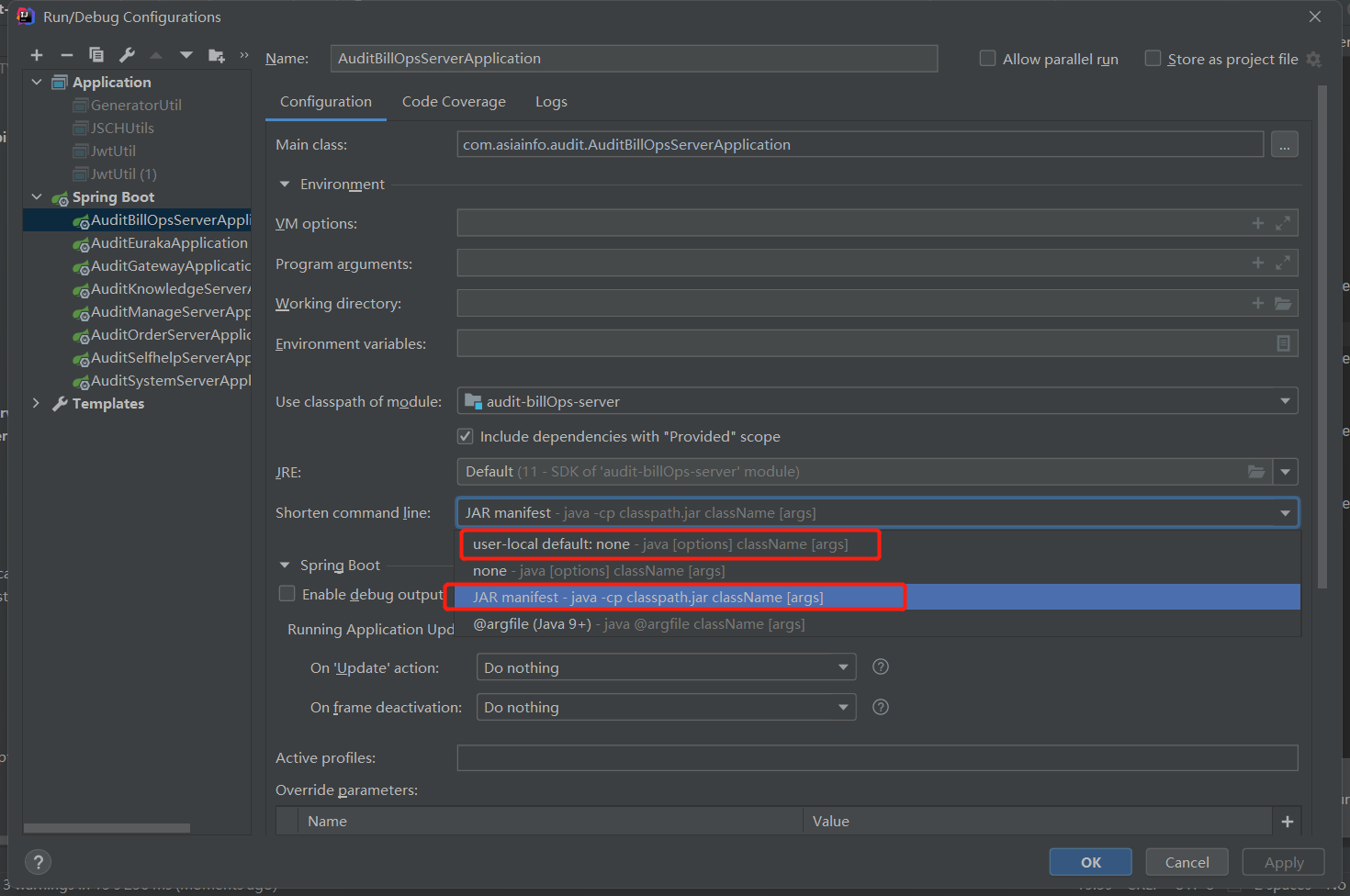Open the On 'Update' action dropdown
The image size is (1350, 896).
[666, 667]
